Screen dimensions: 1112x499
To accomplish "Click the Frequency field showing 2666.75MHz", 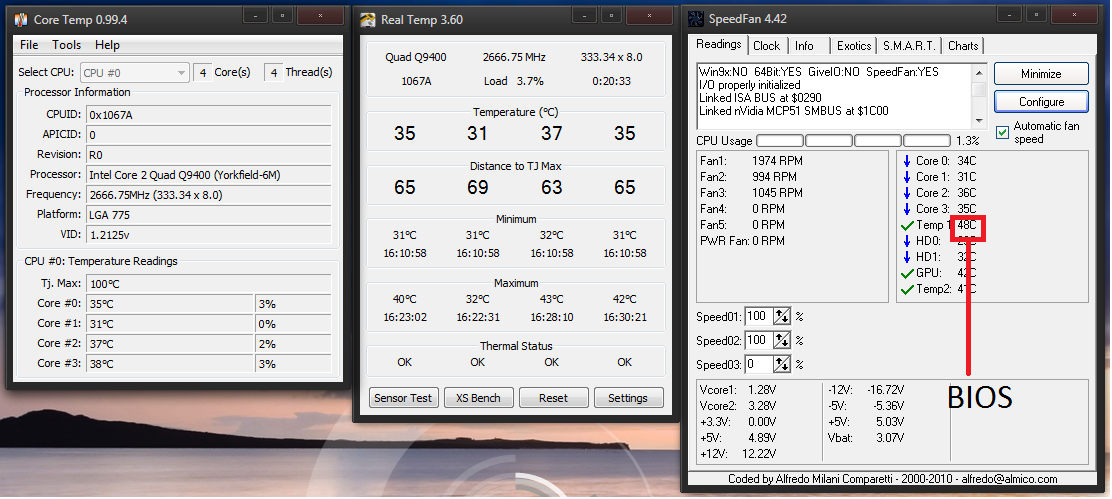I will (x=208, y=194).
